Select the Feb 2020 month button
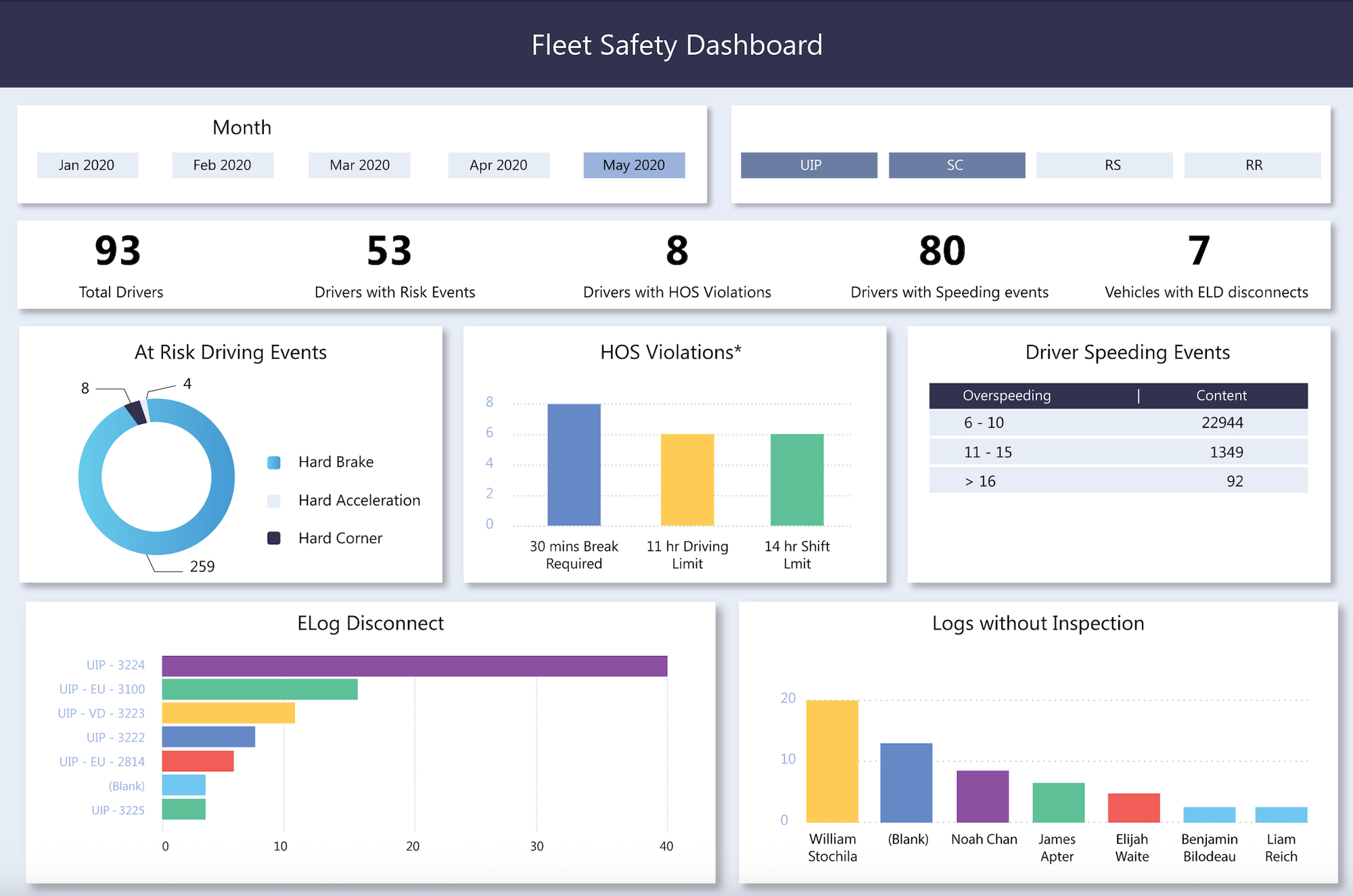Viewport: 1353px width, 896px height. (x=223, y=165)
